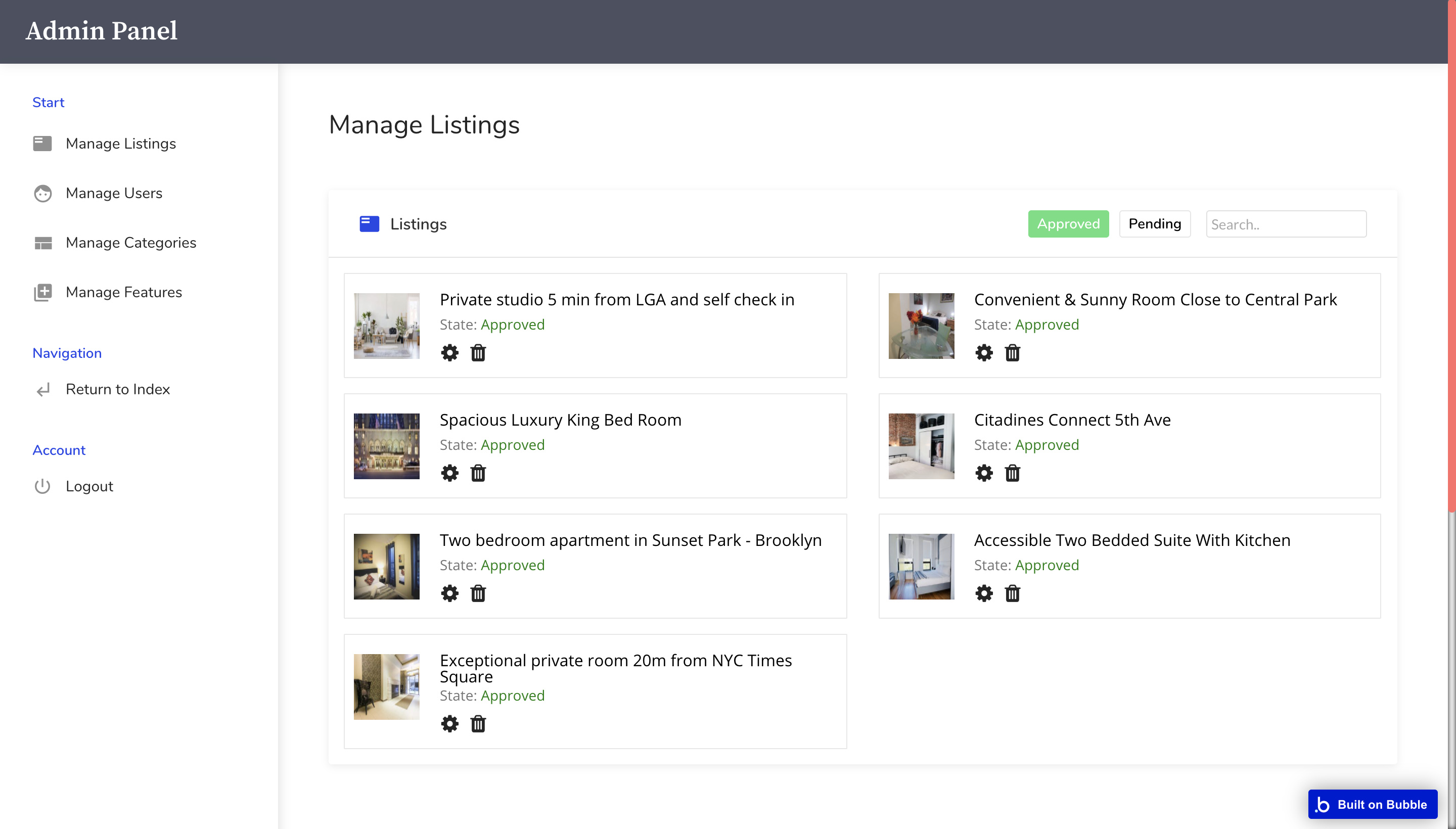Click the blue Listings panel icon
The height and width of the screenshot is (829, 1456).
click(369, 224)
